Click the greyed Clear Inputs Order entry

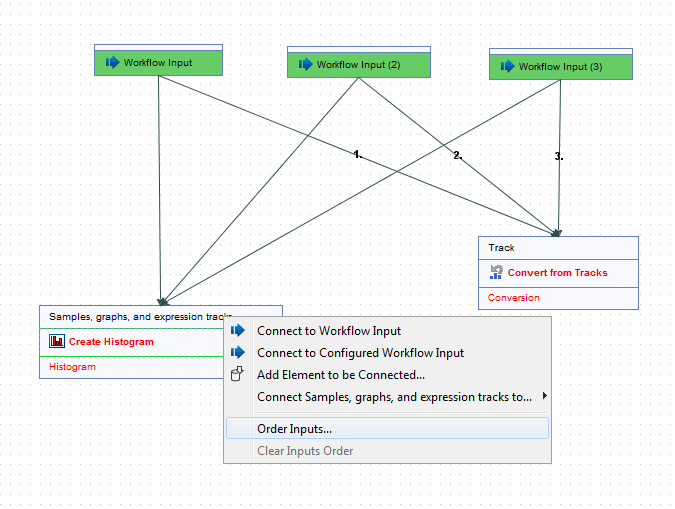pyautogui.click(x=387, y=450)
